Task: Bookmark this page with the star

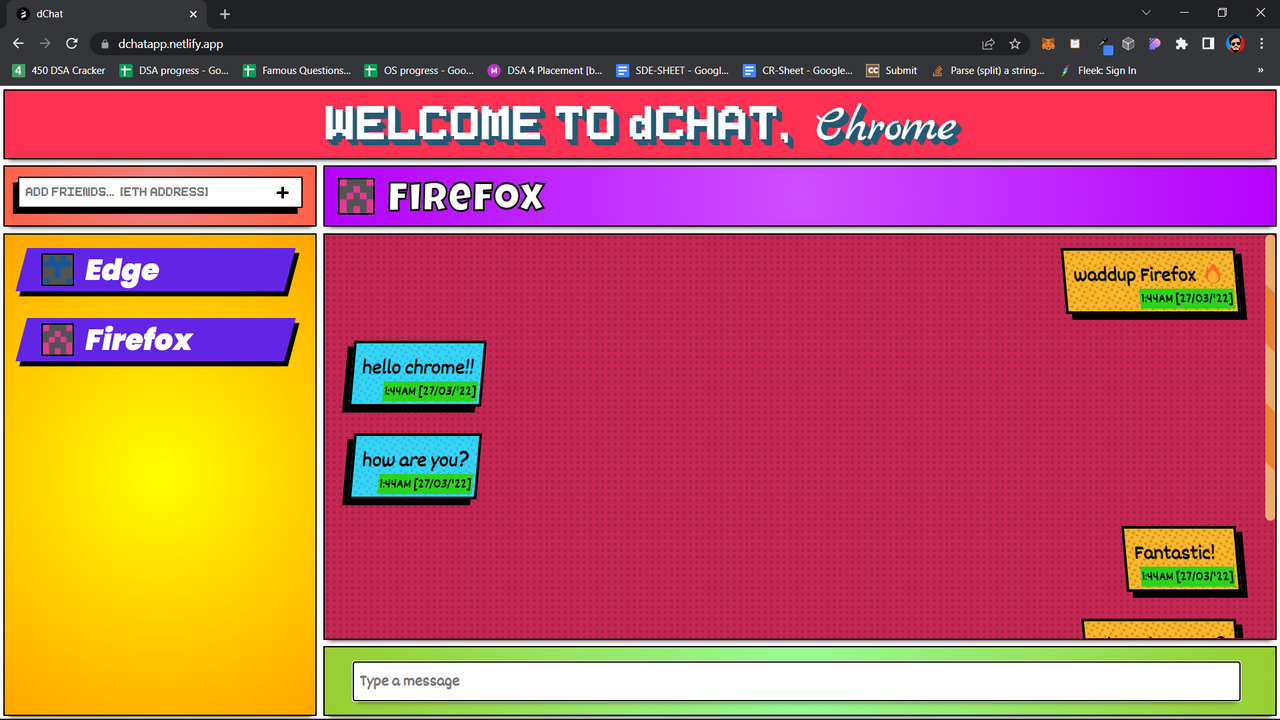Action: pyautogui.click(x=1015, y=44)
